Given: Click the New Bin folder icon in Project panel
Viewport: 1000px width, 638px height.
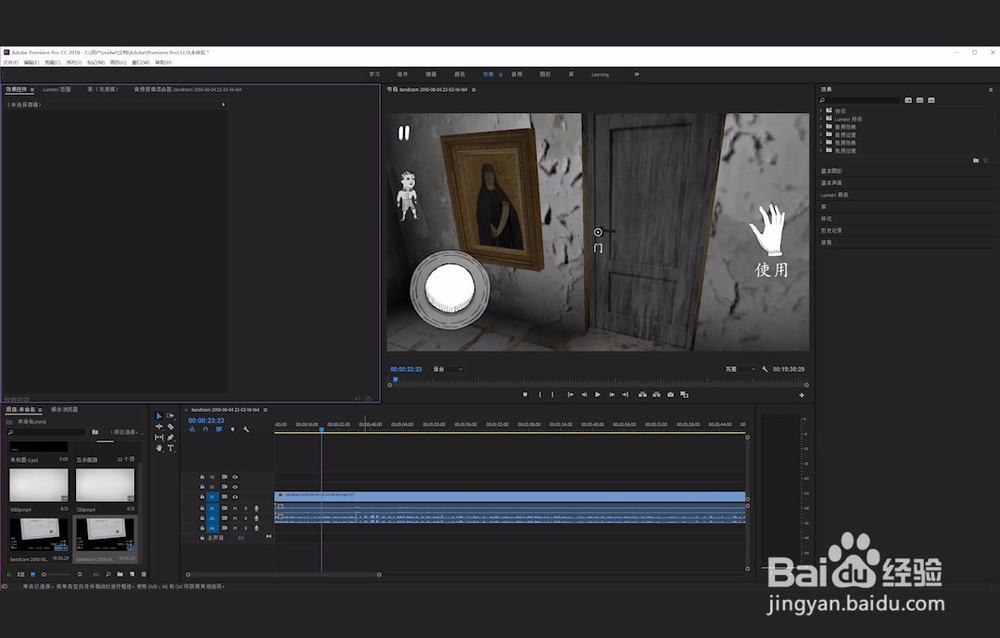Looking at the screenshot, I should tap(120, 574).
